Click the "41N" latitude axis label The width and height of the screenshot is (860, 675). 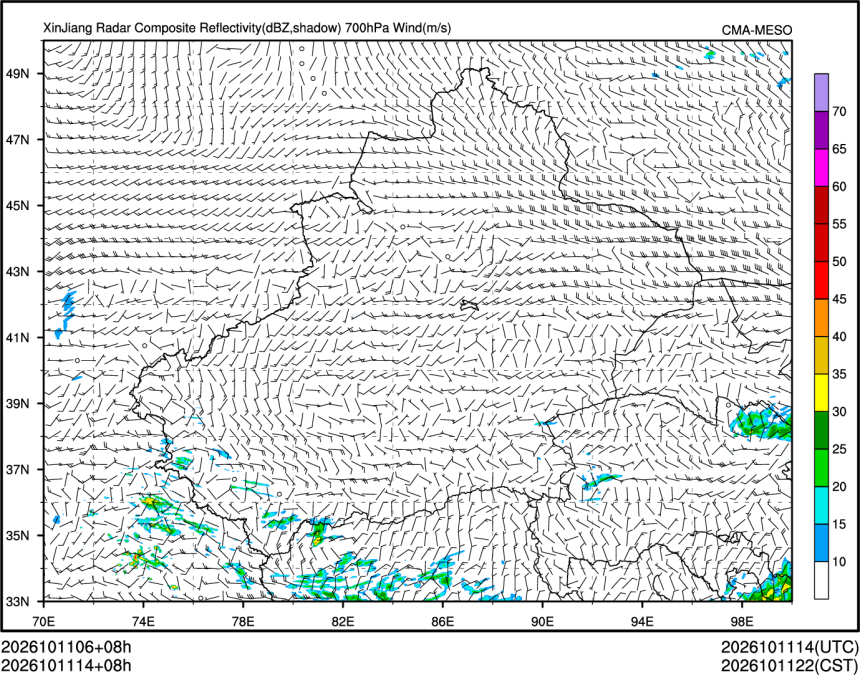(16, 338)
